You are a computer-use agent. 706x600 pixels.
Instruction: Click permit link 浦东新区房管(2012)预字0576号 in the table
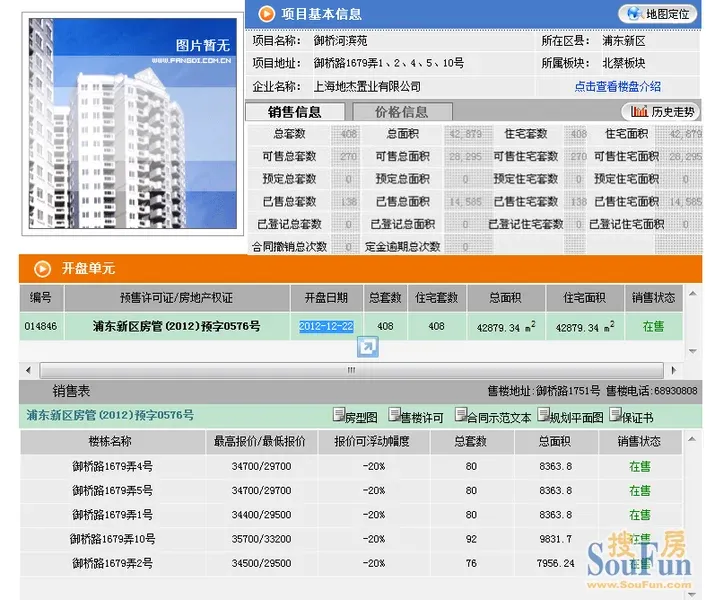176,326
